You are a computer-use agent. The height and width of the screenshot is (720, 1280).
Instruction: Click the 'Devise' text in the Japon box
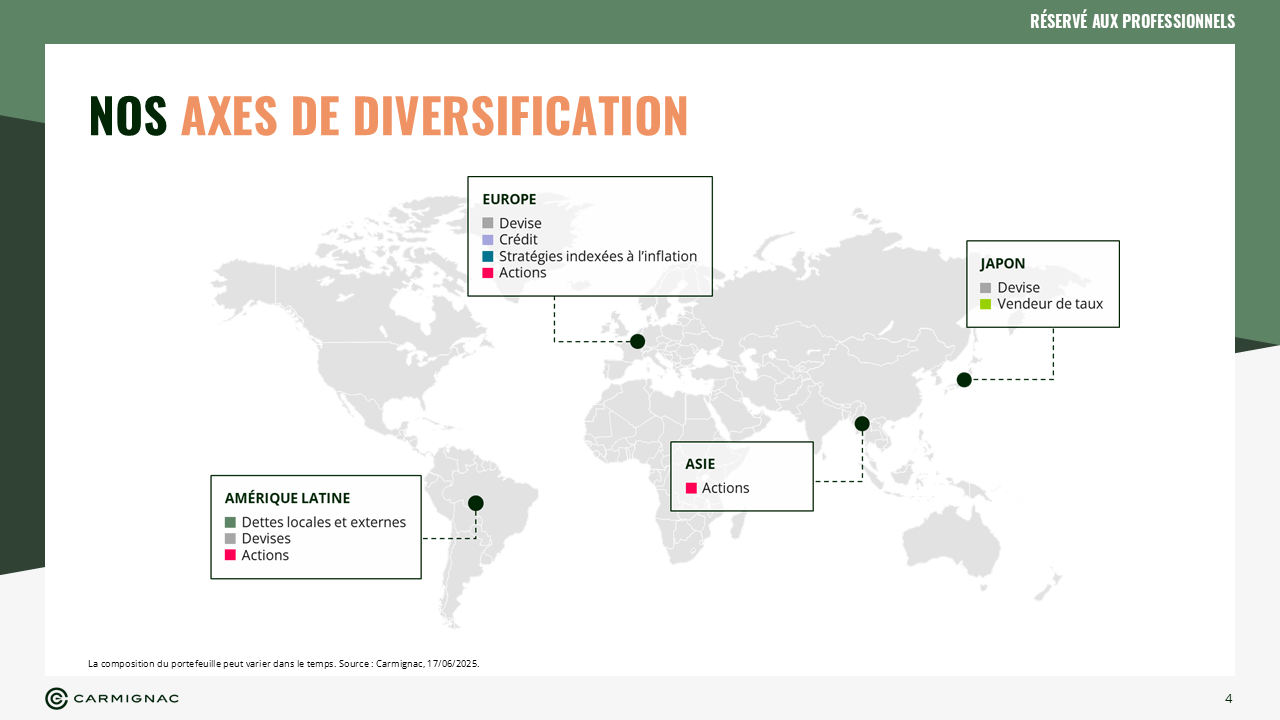tap(1018, 288)
